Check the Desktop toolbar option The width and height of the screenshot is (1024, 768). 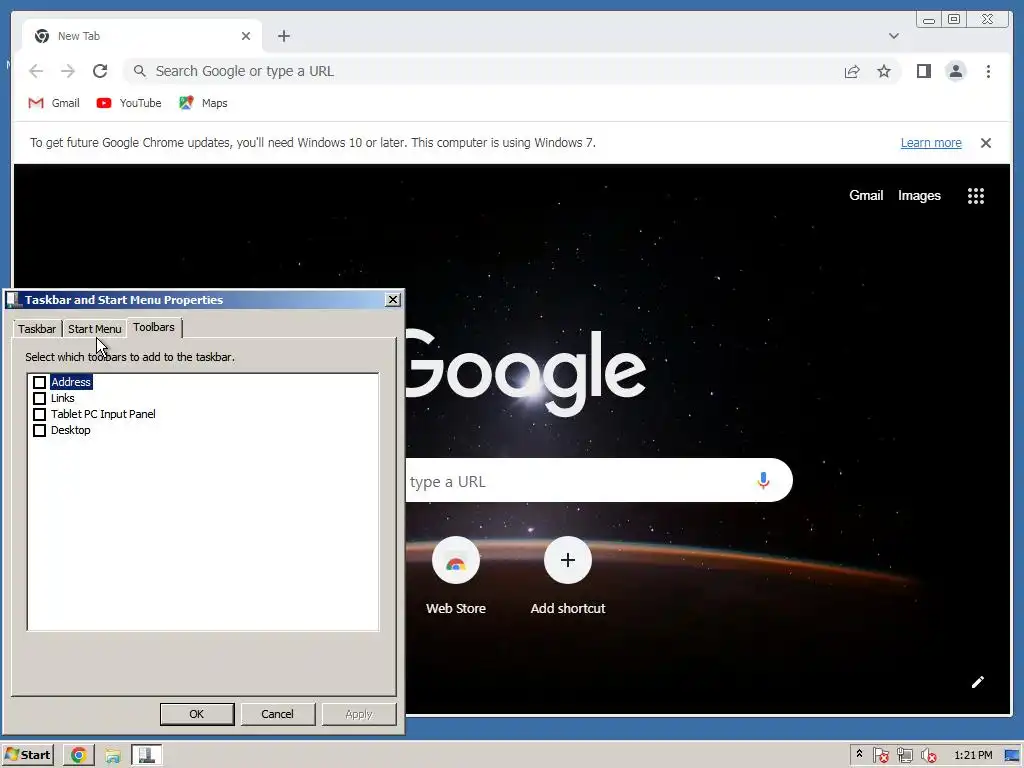(x=39, y=430)
